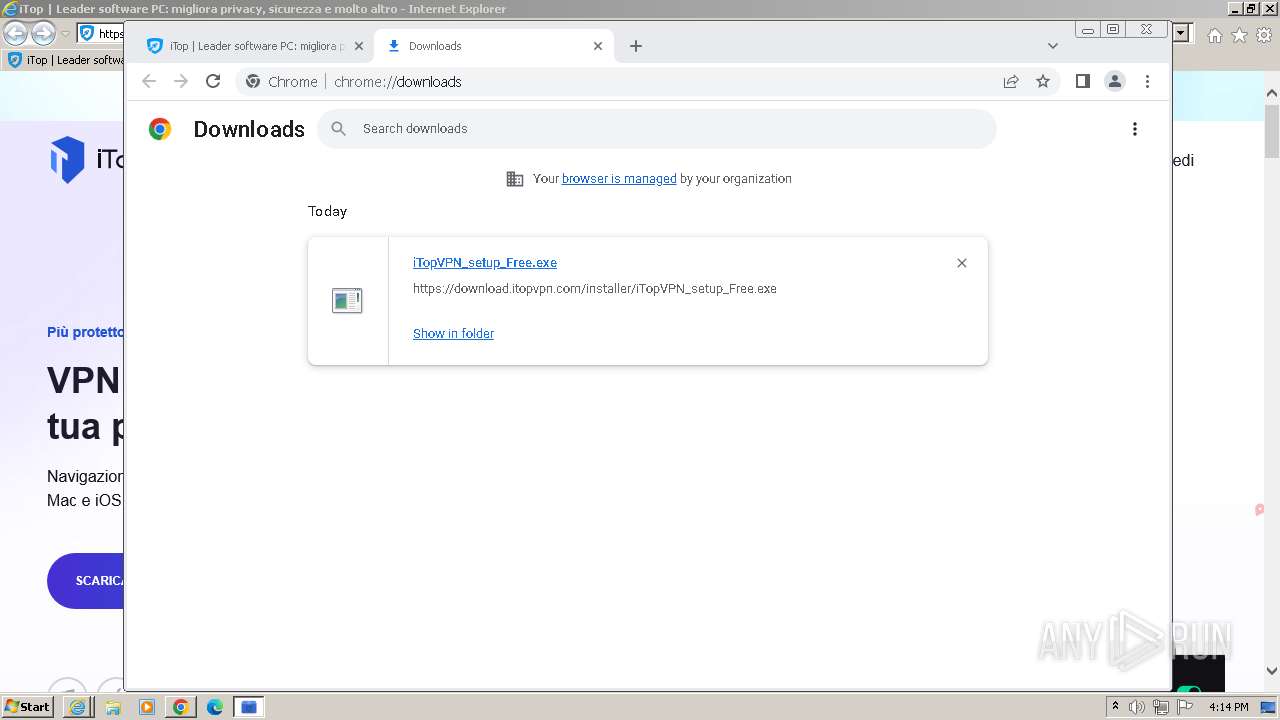Switch to the iTop Leader software tab

(254, 46)
